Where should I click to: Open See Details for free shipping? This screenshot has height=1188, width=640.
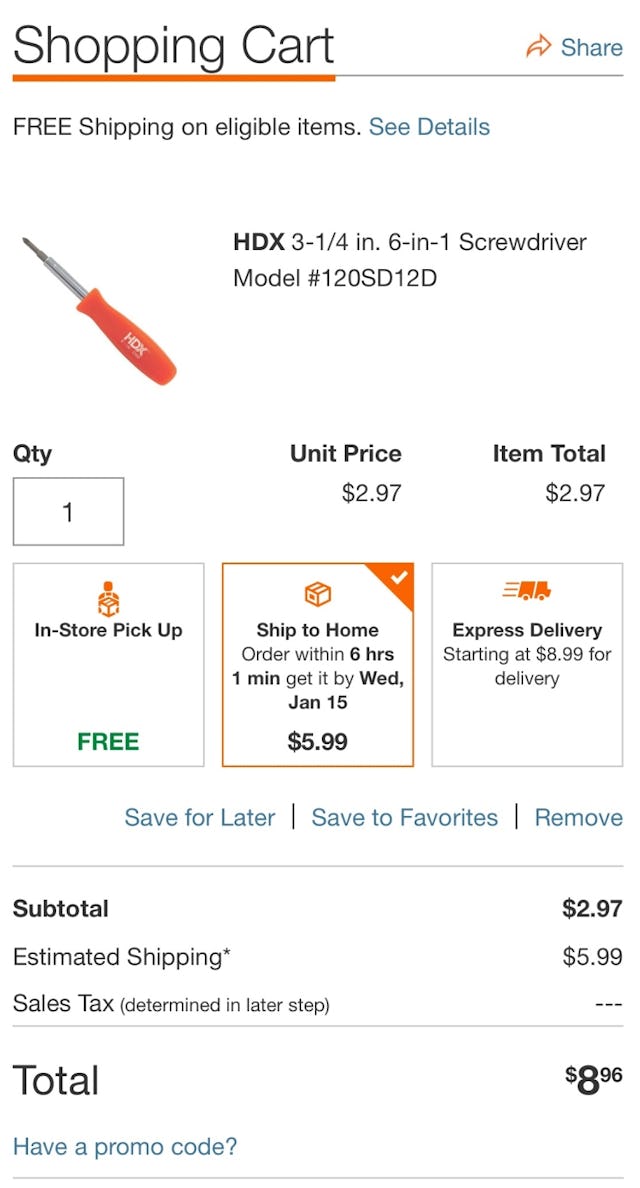[429, 127]
